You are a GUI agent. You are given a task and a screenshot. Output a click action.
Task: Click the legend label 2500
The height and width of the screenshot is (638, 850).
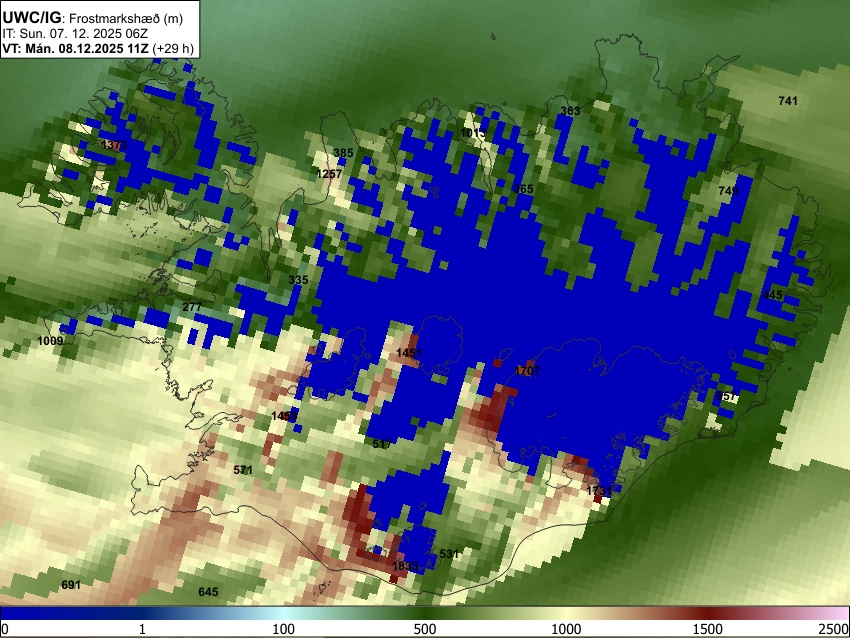click(x=834, y=629)
